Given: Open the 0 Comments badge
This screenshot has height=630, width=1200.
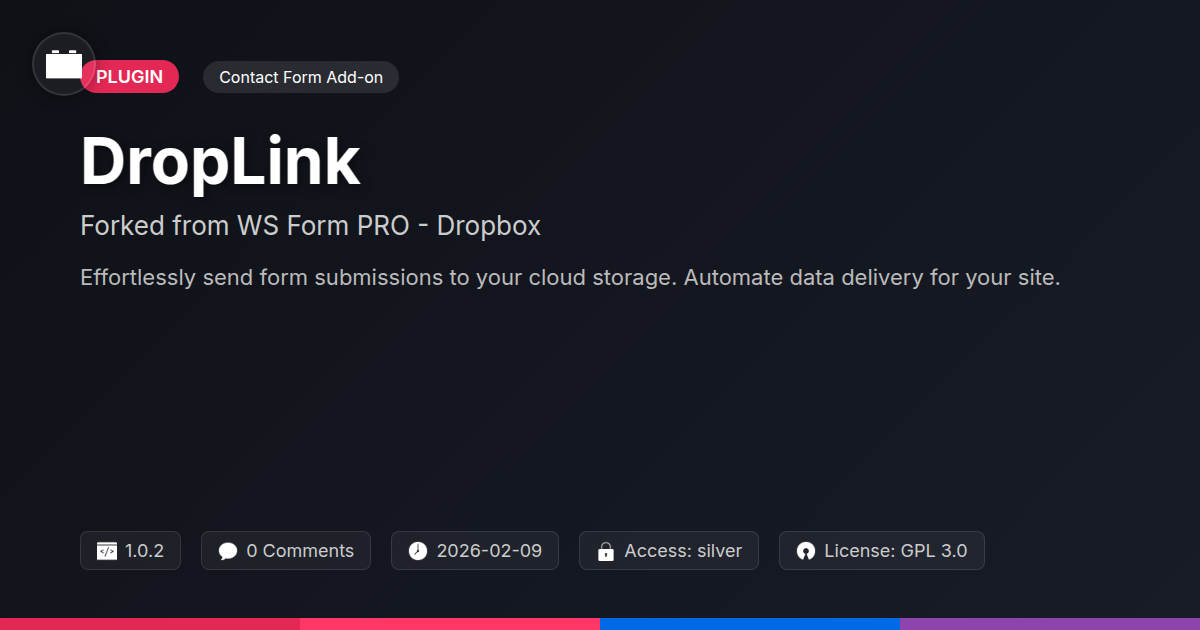Looking at the screenshot, I should 286,551.
